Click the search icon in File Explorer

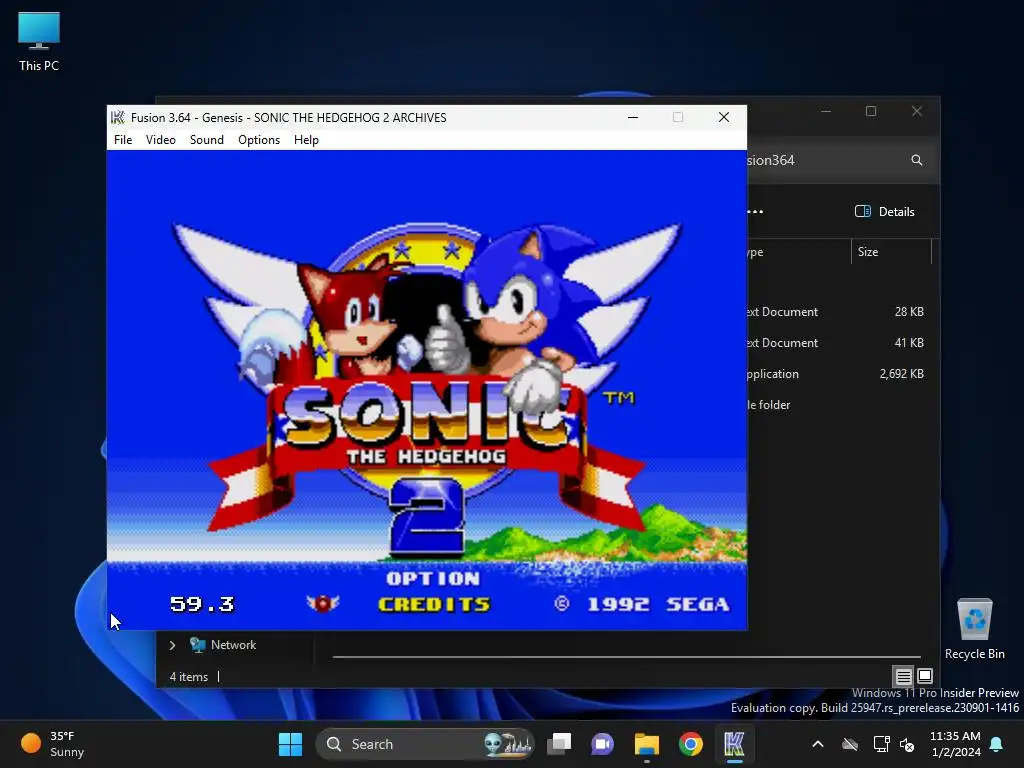click(x=917, y=160)
